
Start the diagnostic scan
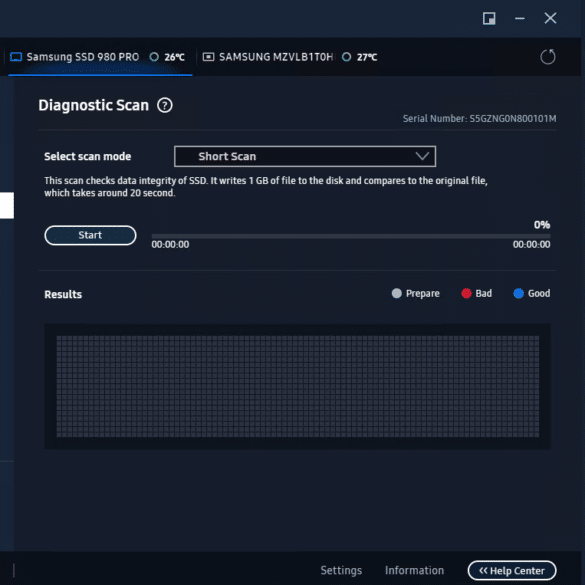[90, 235]
